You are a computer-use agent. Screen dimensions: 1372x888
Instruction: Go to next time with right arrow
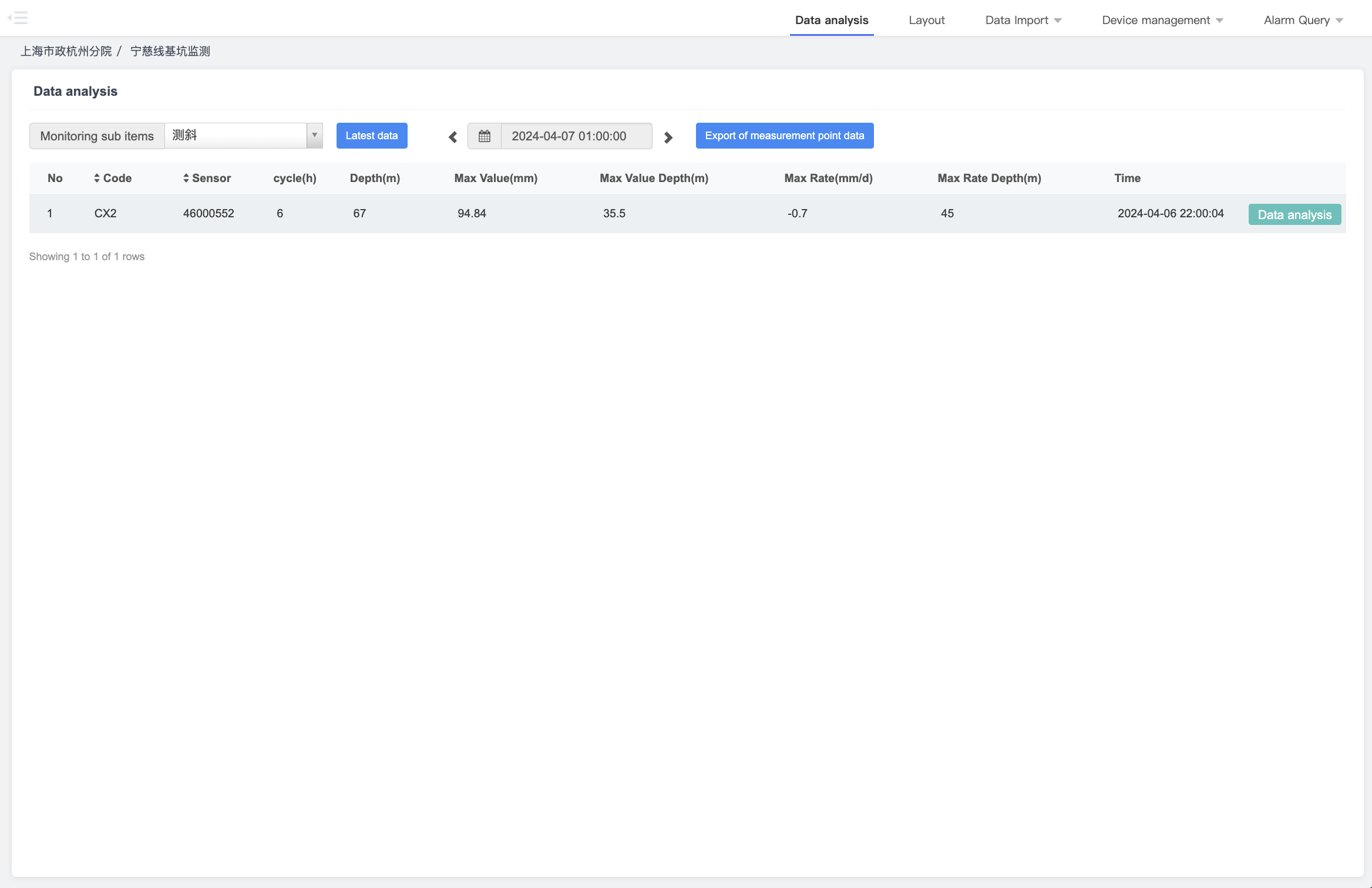[x=668, y=137]
